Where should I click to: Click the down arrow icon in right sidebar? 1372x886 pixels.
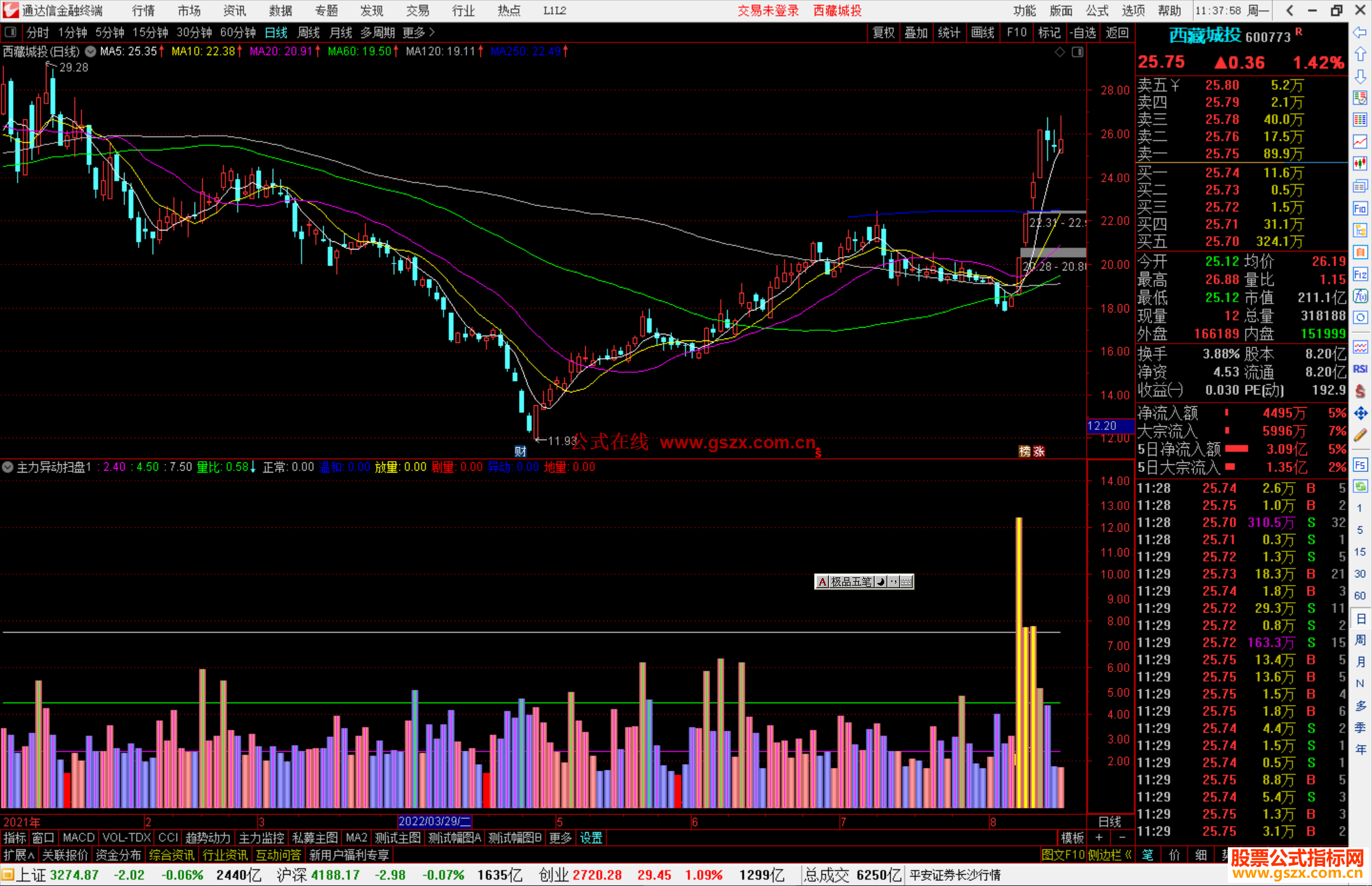tap(1360, 76)
